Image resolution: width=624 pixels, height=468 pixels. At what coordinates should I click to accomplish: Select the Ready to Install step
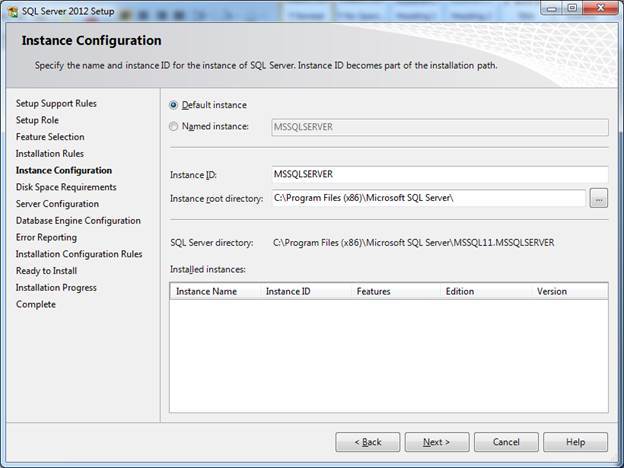click(x=47, y=271)
